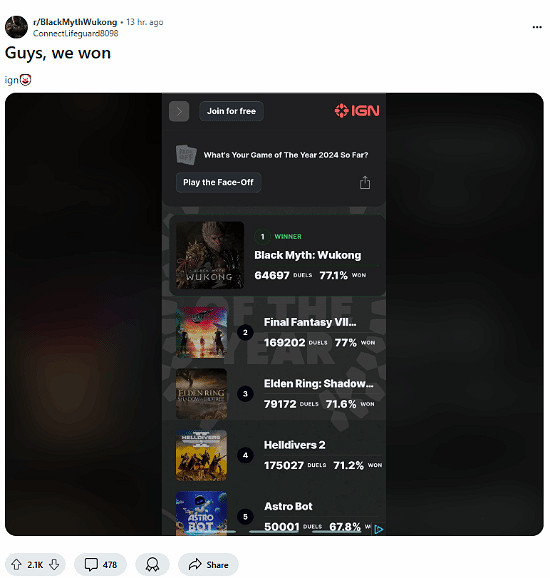550x578 pixels.
Task: Click the export share icon beside Face-Off
Action: [365, 182]
